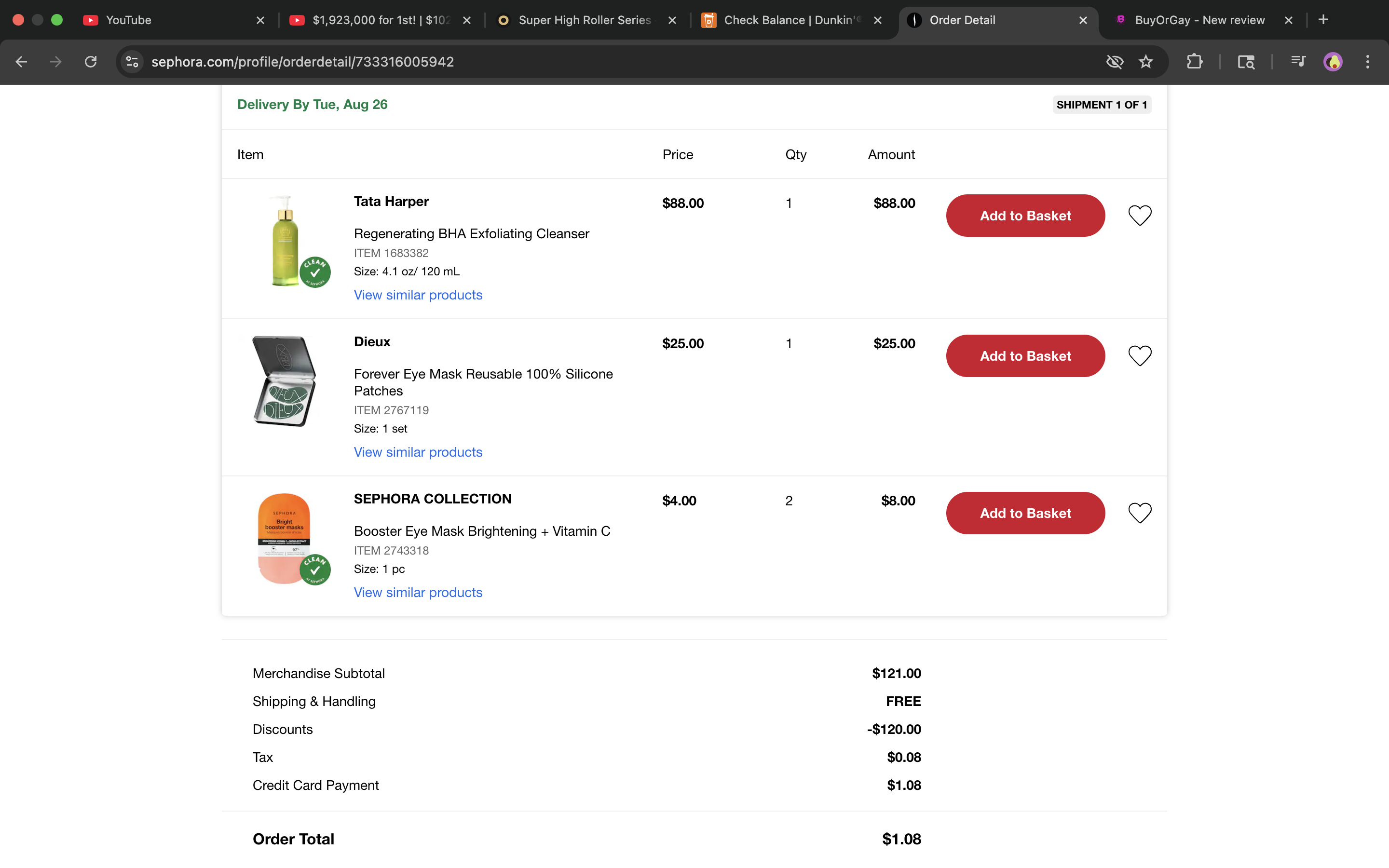Switch to Check Balance Dunkin' tab
This screenshot has width=1389, height=868.
792,20
